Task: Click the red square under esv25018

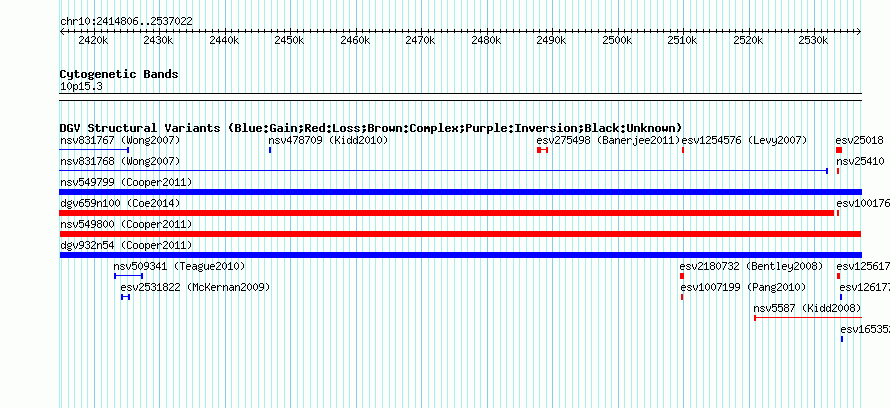Action: 839,150
